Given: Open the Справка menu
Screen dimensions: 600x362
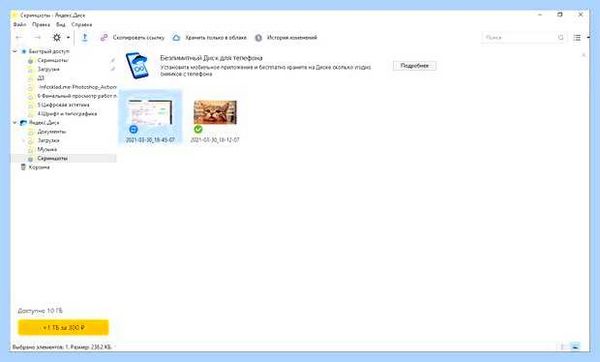Looking at the screenshot, I should pos(82,24).
